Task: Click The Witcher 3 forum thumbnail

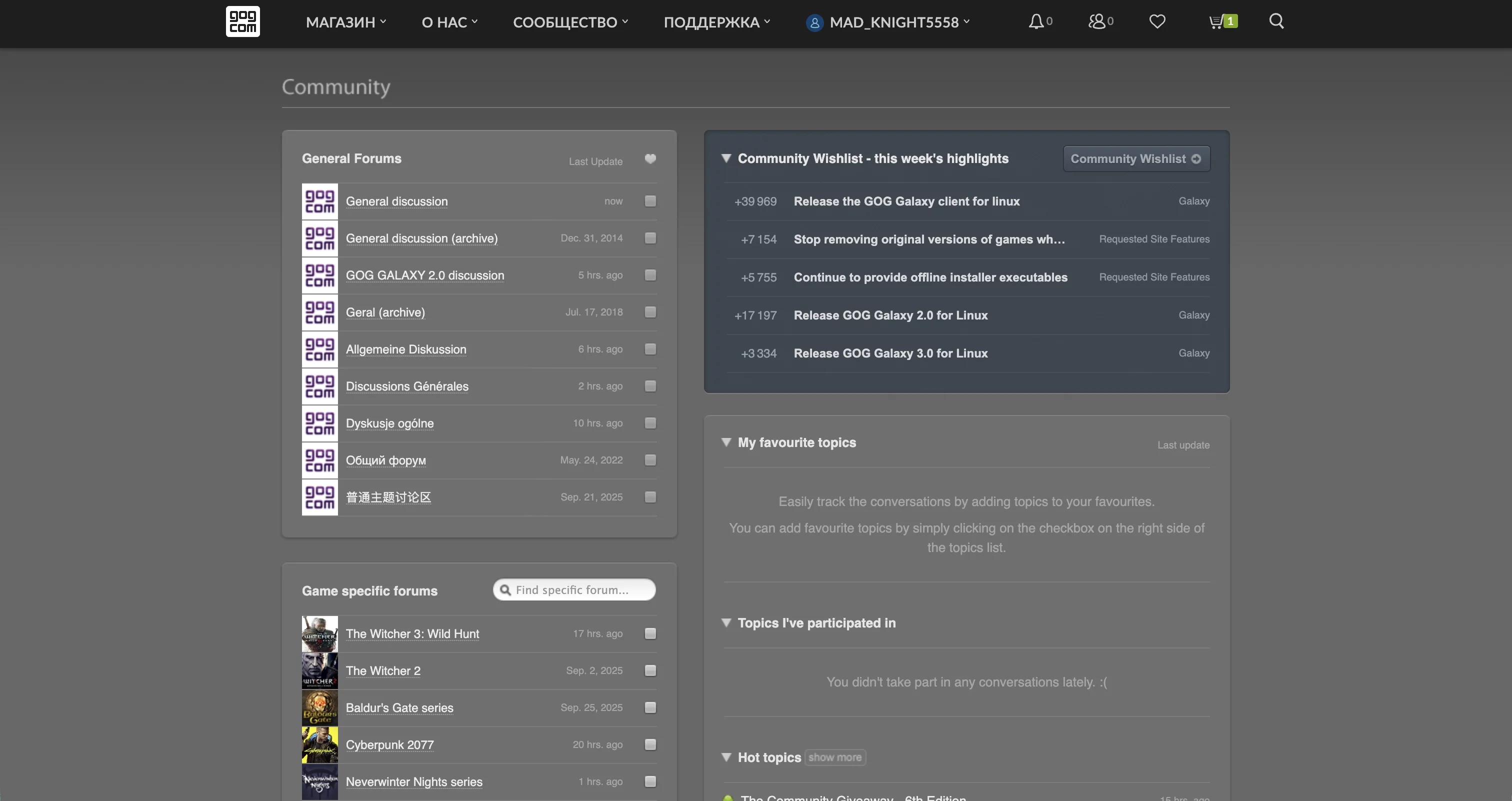Action: point(320,634)
